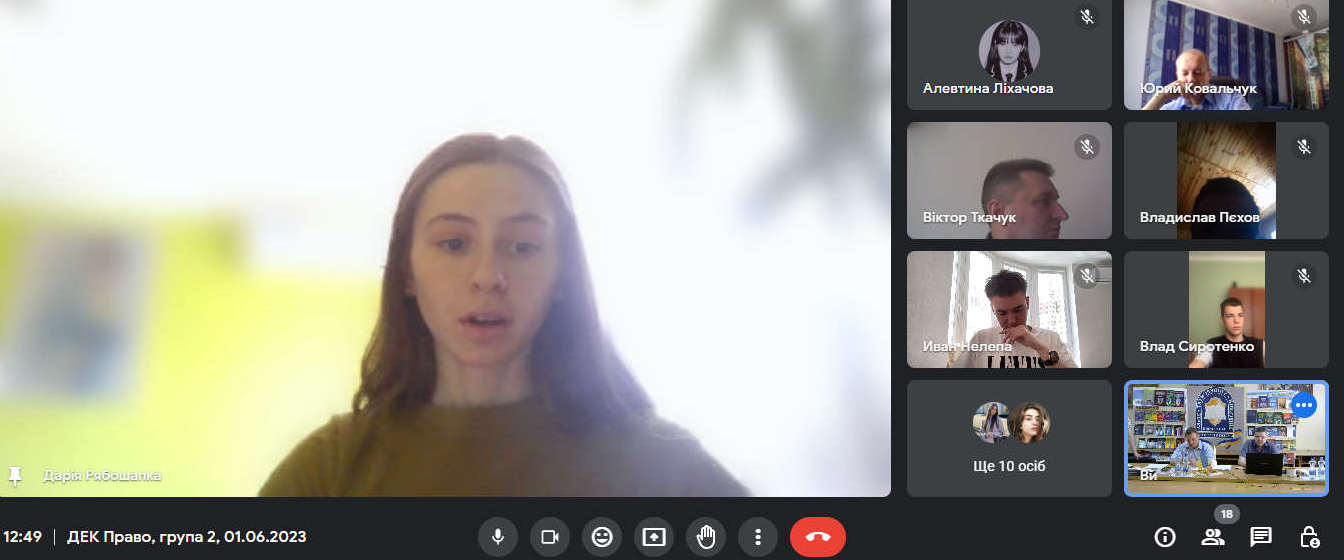The image size is (1344, 560).
Task: Toggle the camera button in call controls
Action: [549, 537]
